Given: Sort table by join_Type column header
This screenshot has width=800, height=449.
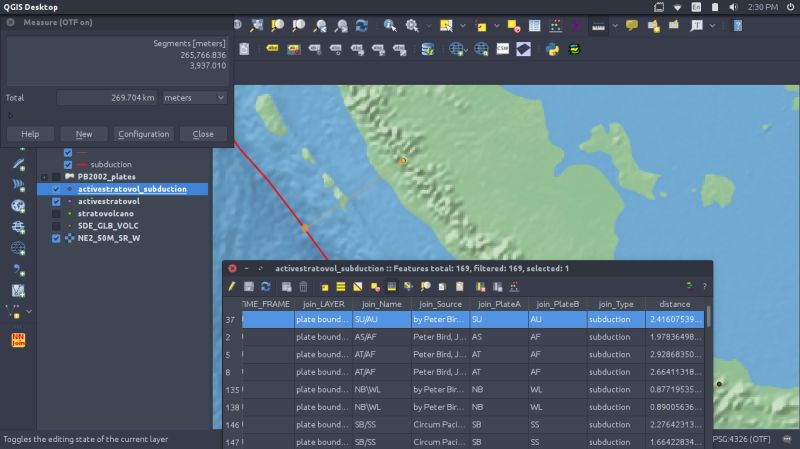Looking at the screenshot, I should click(x=616, y=304).
